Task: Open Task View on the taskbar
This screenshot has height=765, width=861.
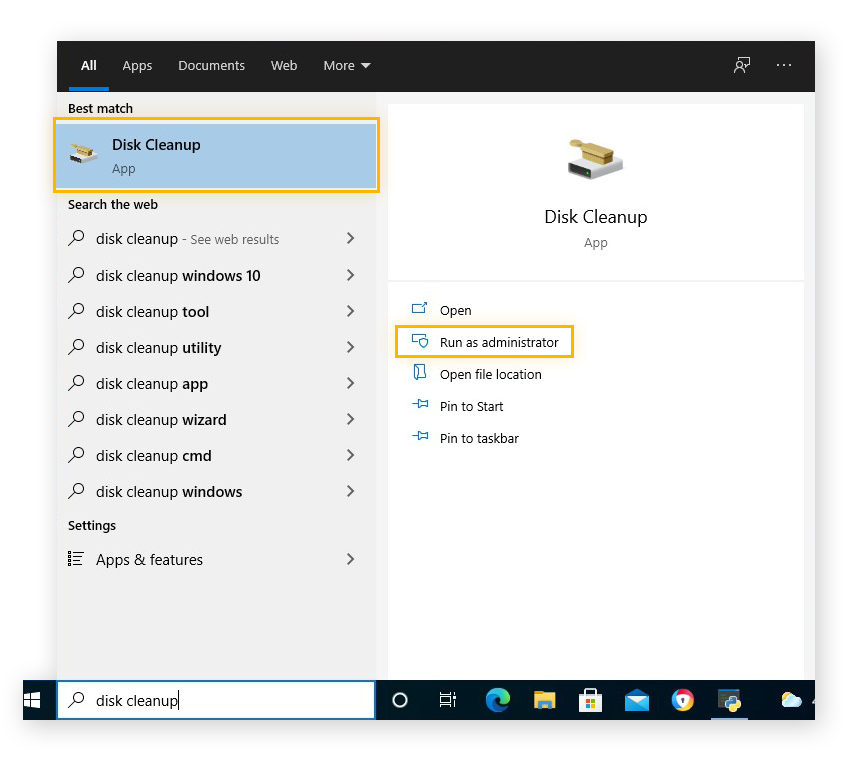Action: pyautogui.click(x=448, y=701)
